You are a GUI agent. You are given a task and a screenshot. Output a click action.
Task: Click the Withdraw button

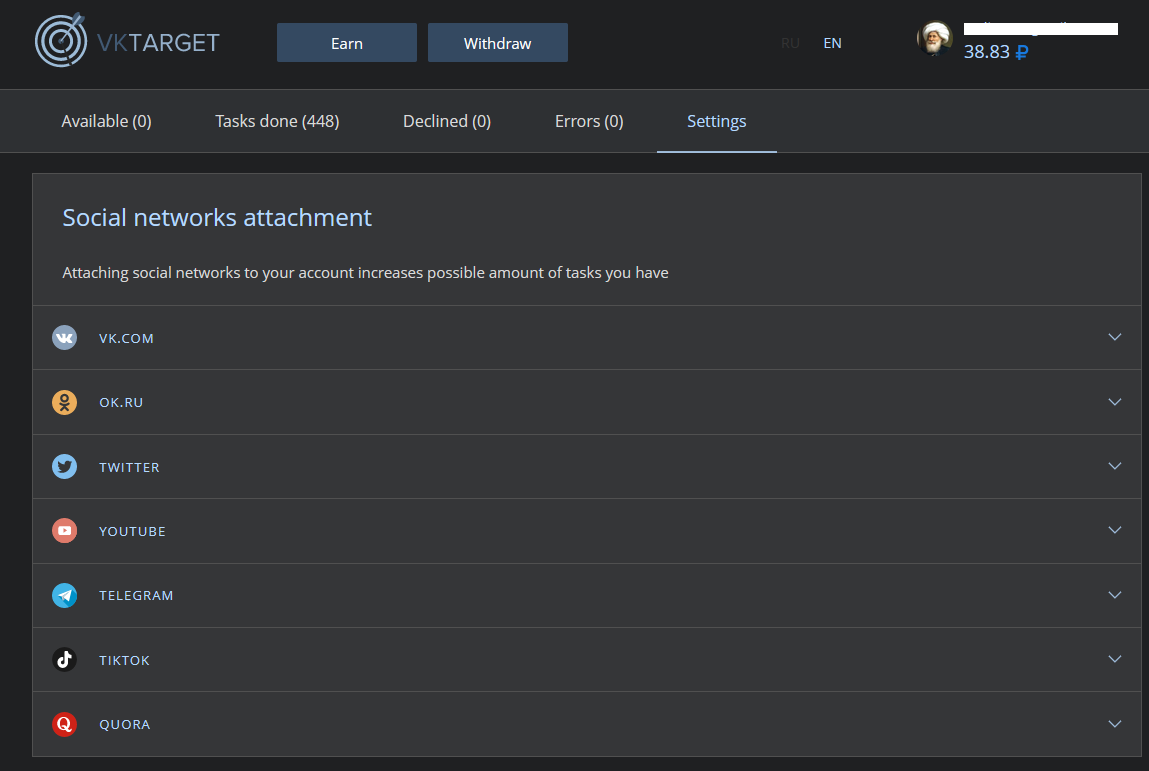click(498, 43)
